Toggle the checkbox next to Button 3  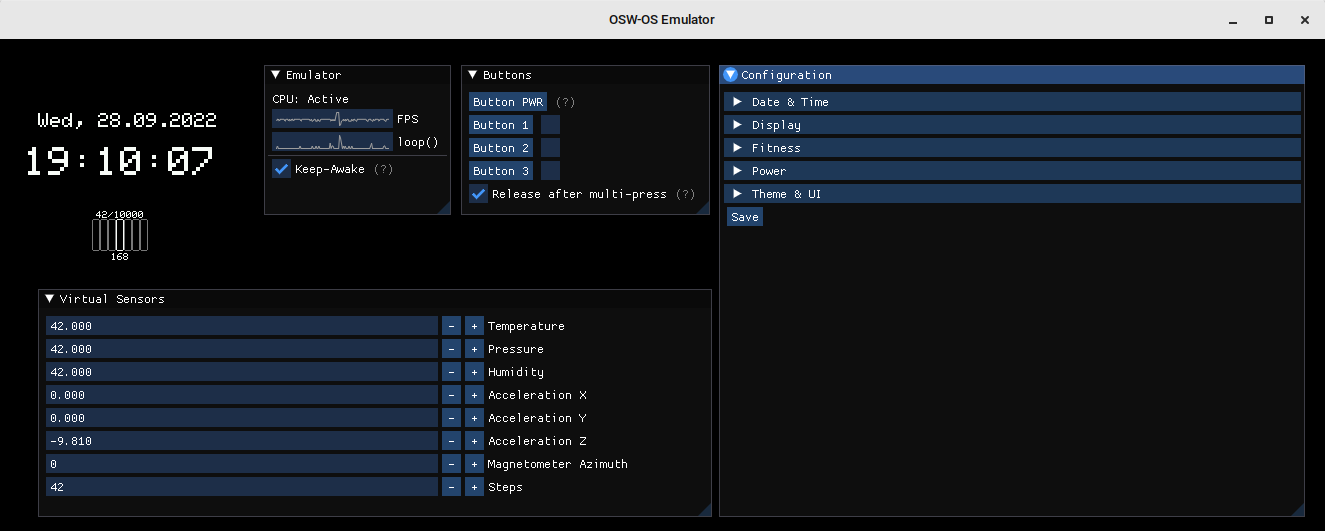550,171
